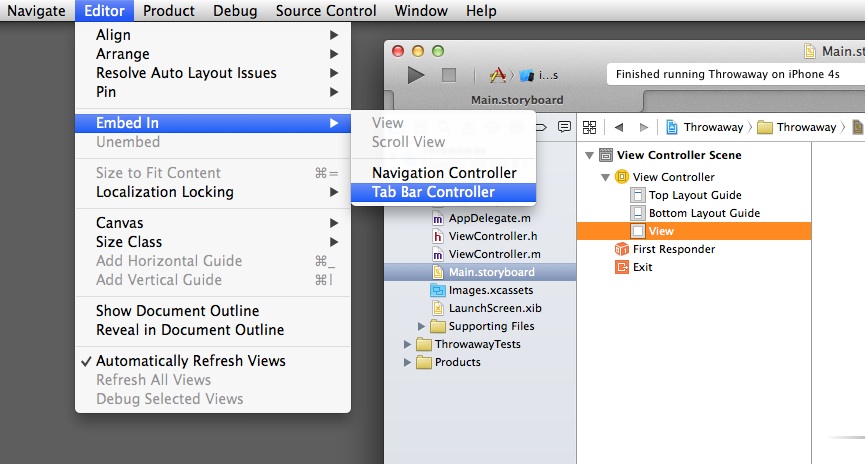Select Bottom Layout Guide item
This screenshot has height=464, width=865.
click(704, 213)
